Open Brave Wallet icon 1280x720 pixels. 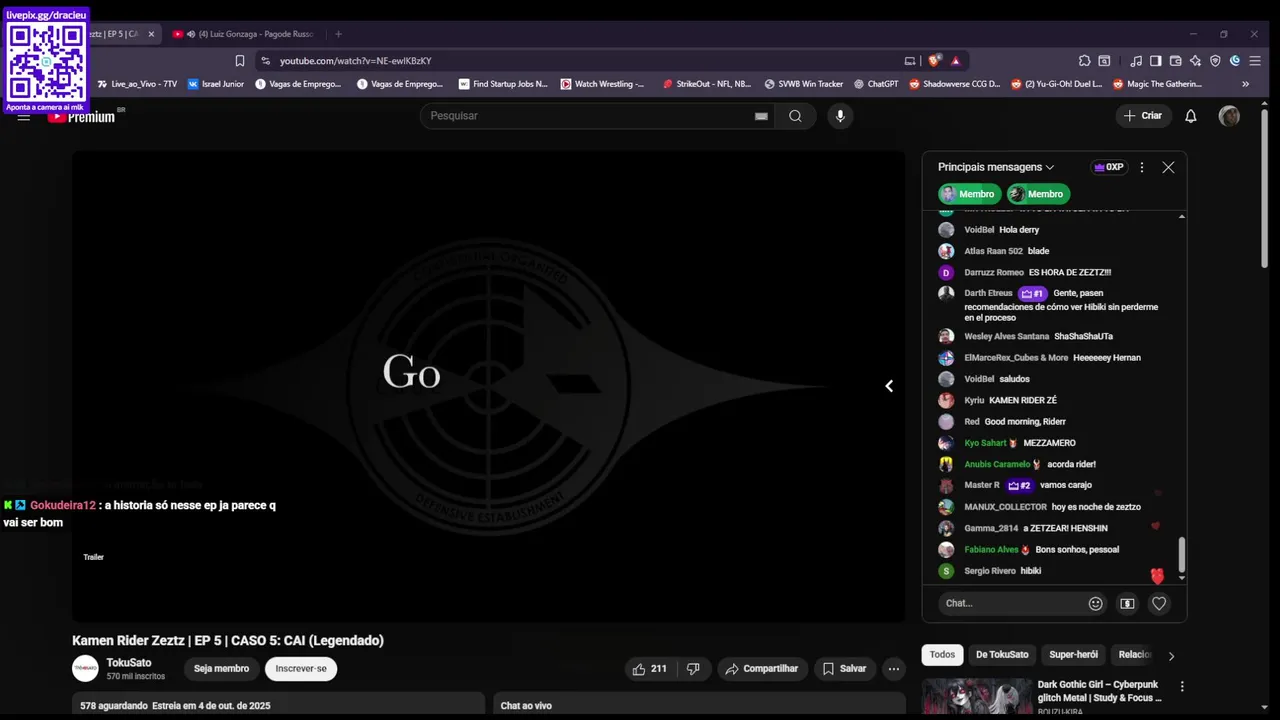[1176, 61]
